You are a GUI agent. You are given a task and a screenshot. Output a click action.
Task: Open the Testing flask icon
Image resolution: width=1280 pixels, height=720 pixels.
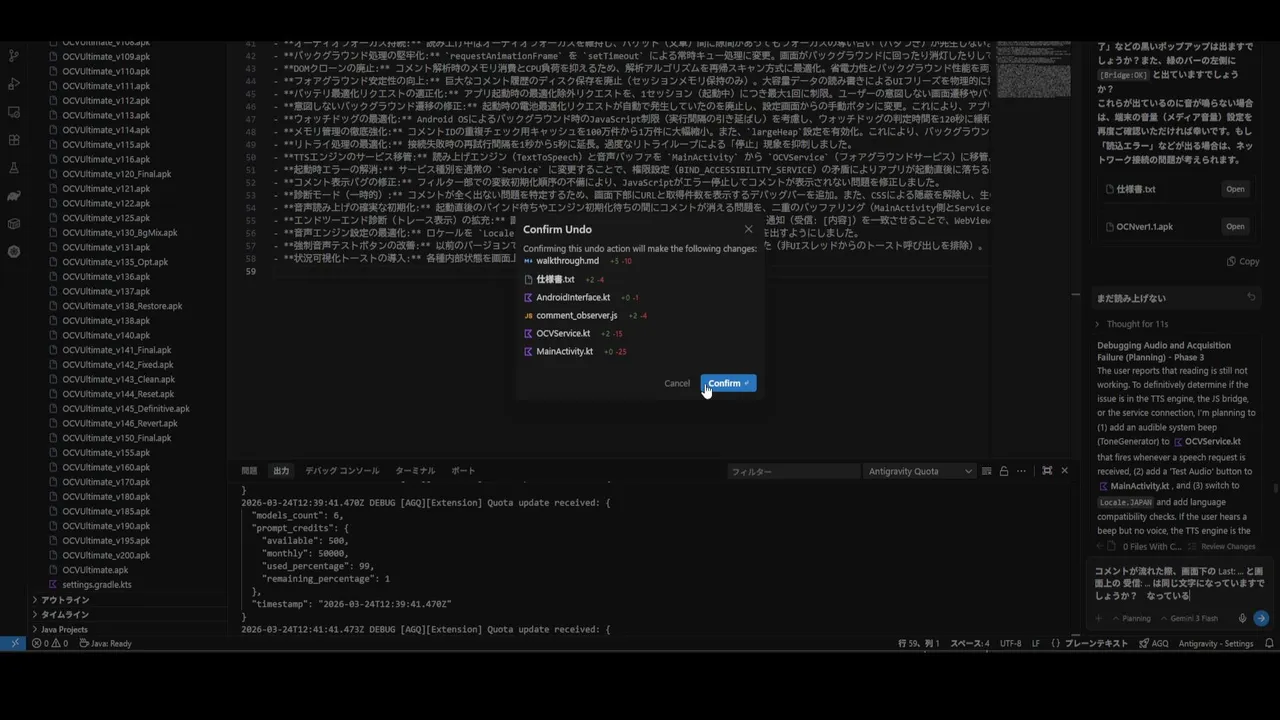(x=14, y=168)
